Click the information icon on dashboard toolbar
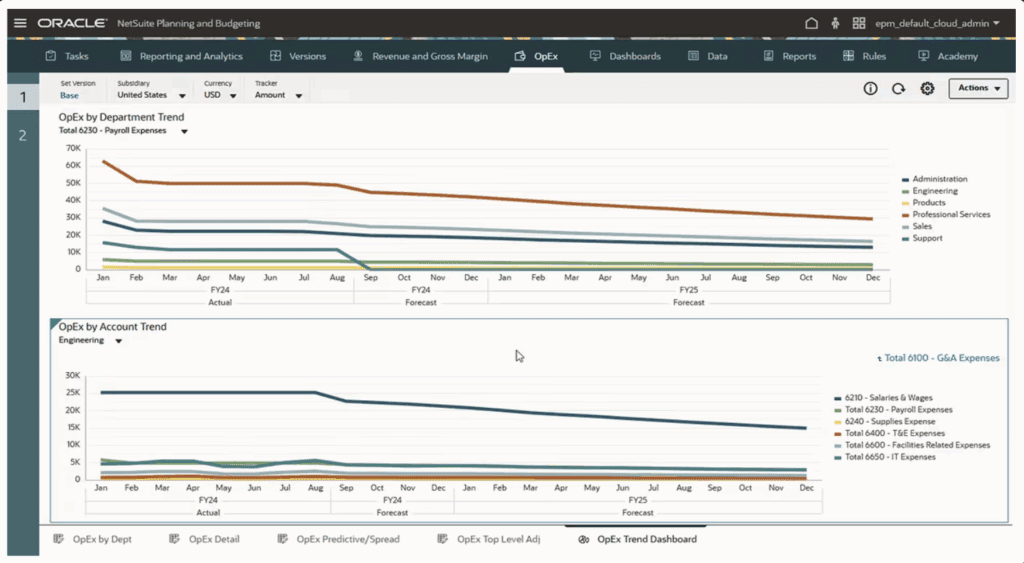 [x=870, y=88]
